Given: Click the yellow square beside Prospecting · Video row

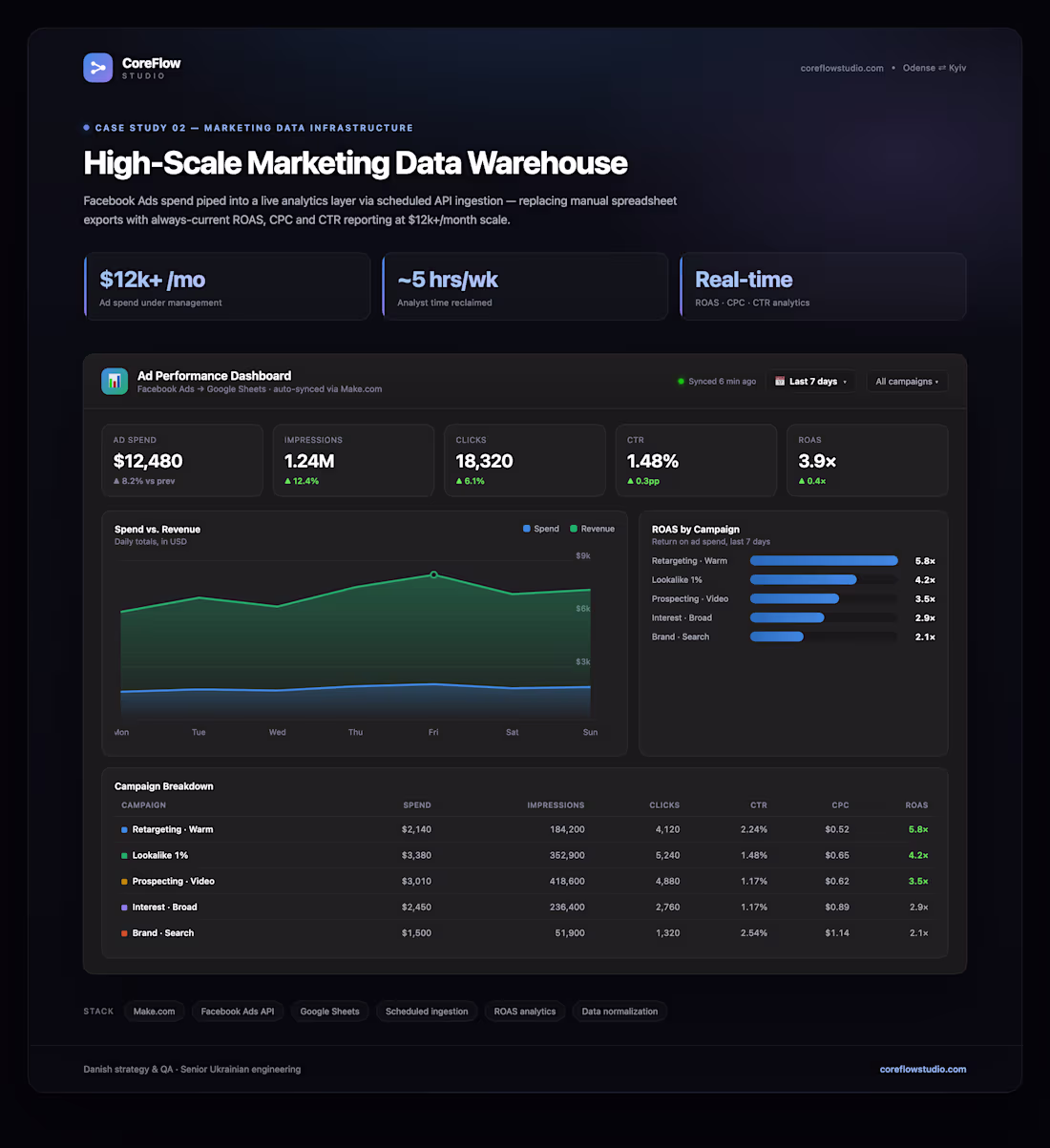Looking at the screenshot, I should click(x=124, y=882).
